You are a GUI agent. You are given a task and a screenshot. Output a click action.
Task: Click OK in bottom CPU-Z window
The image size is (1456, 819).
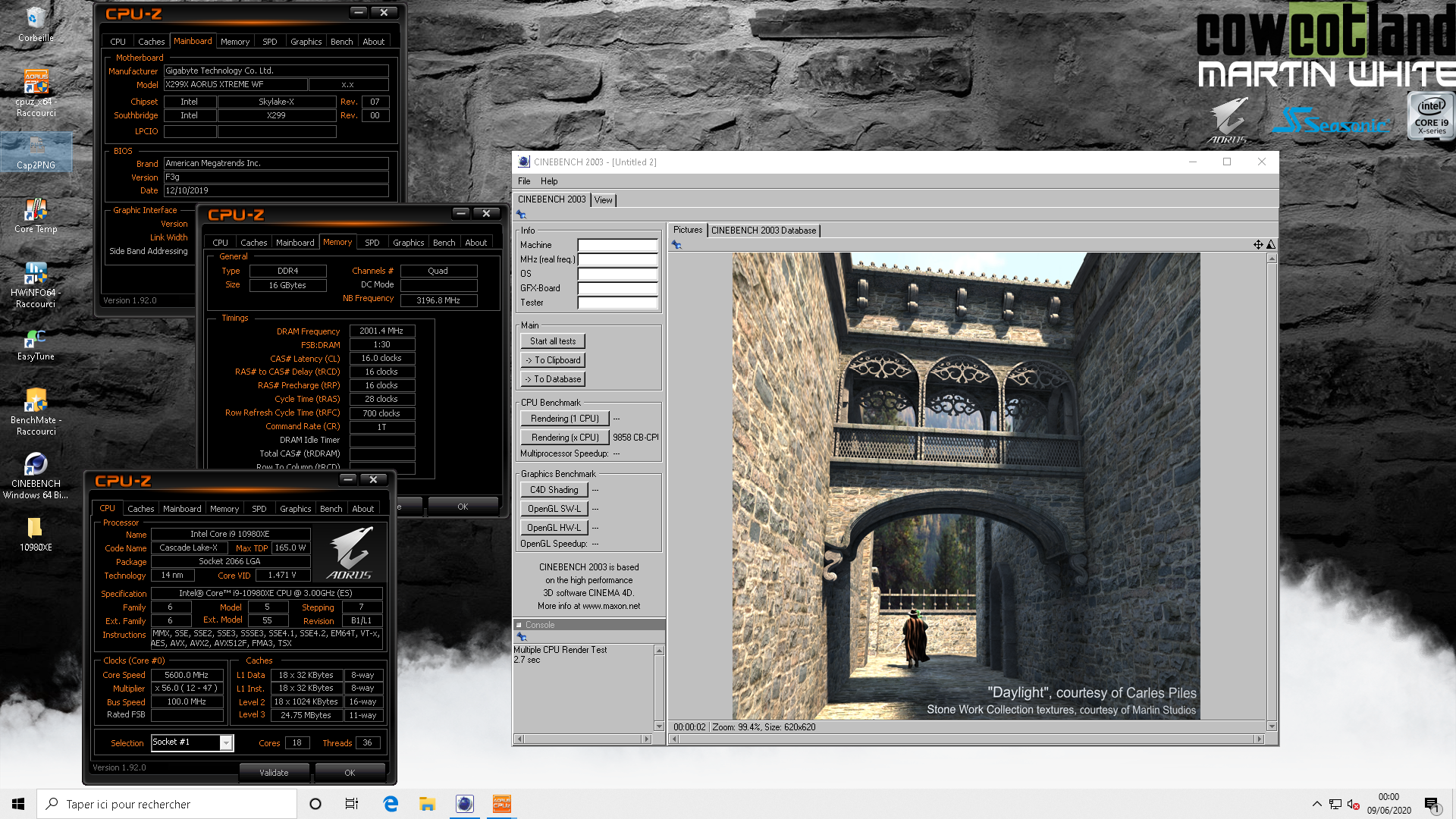pos(350,773)
